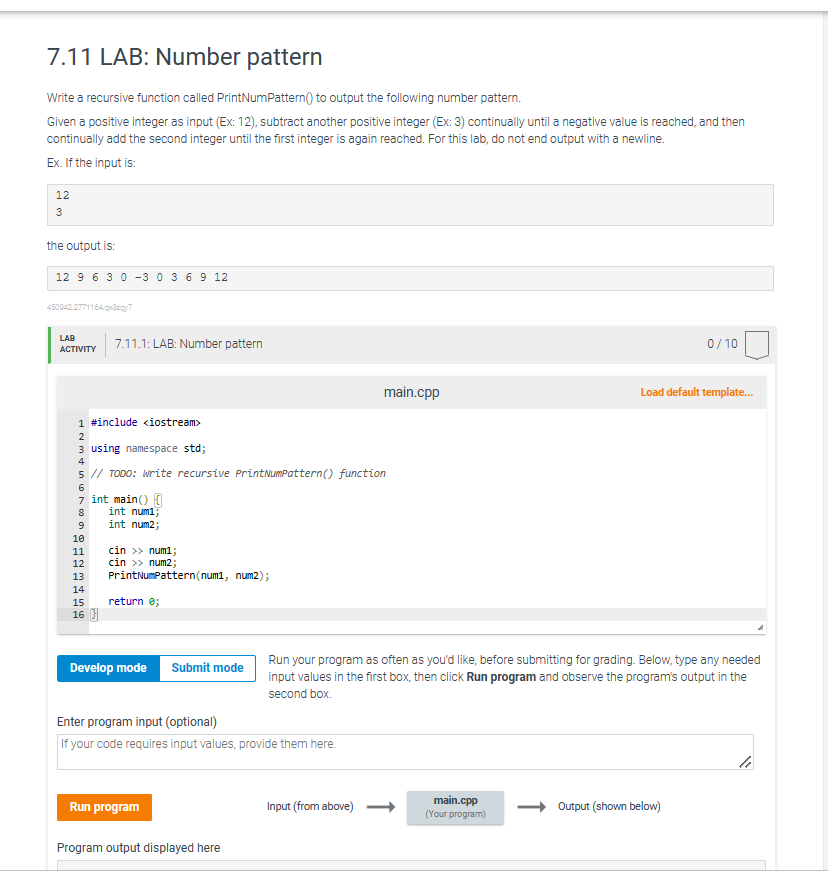828x871 pixels.
Task: Click the example output row of numbers
Action: click(x=140, y=277)
